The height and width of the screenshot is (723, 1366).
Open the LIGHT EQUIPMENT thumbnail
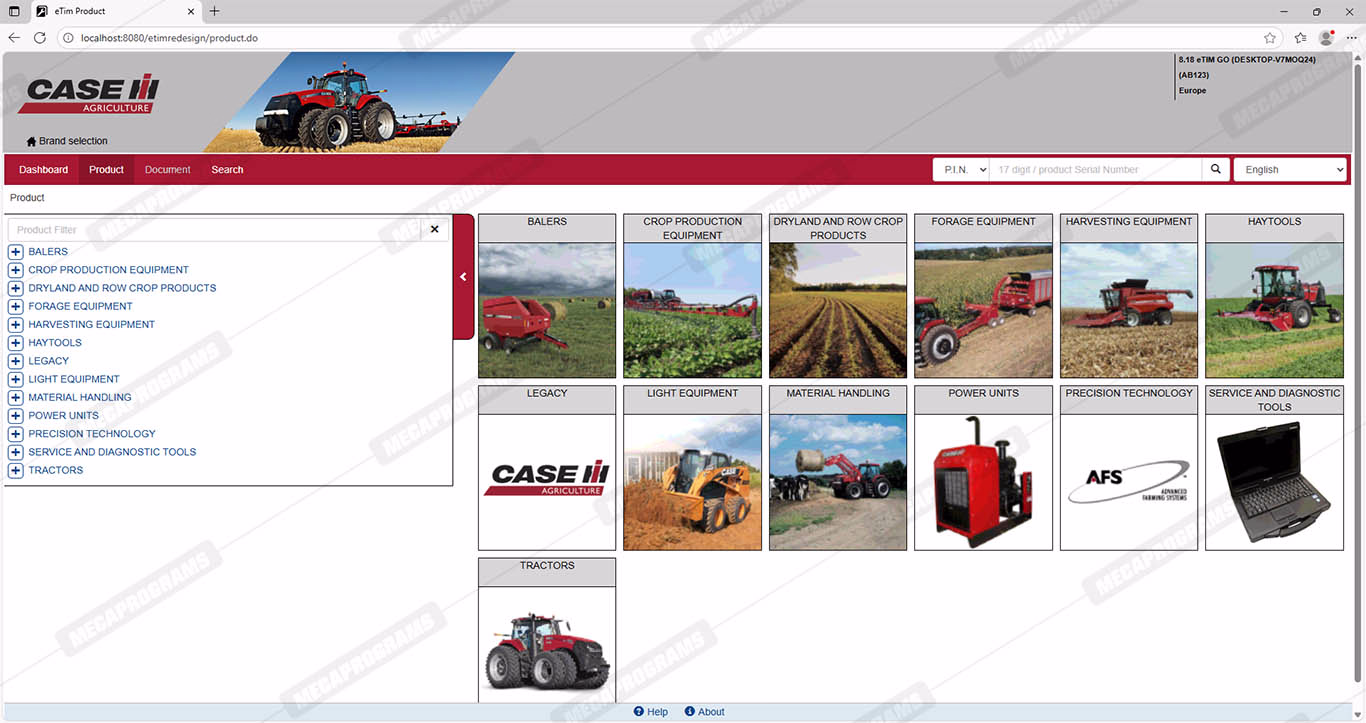coord(692,468)
